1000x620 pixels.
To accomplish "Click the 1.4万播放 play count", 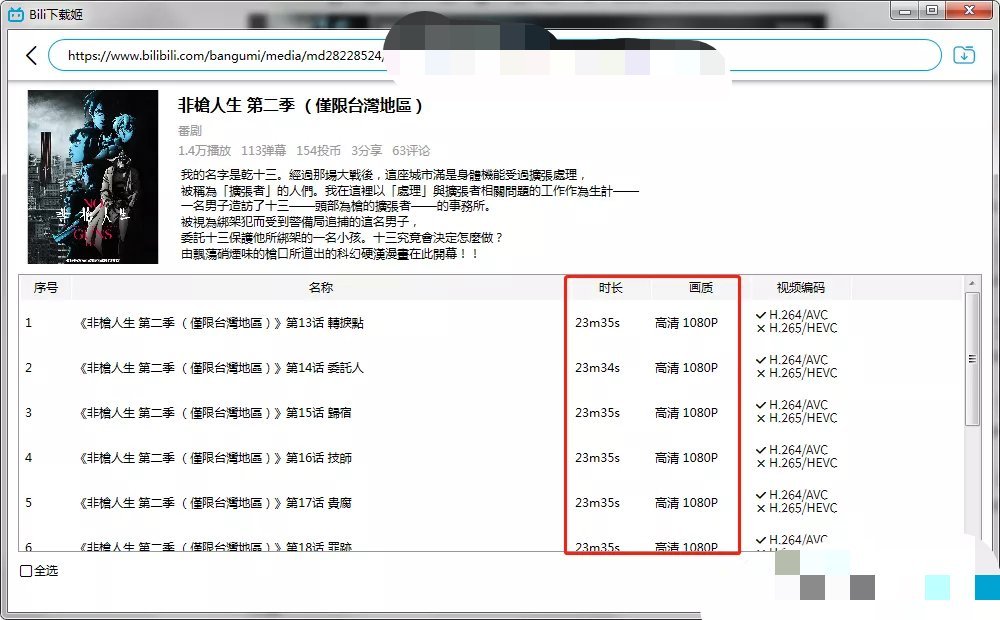I will [x=204, y=151].
